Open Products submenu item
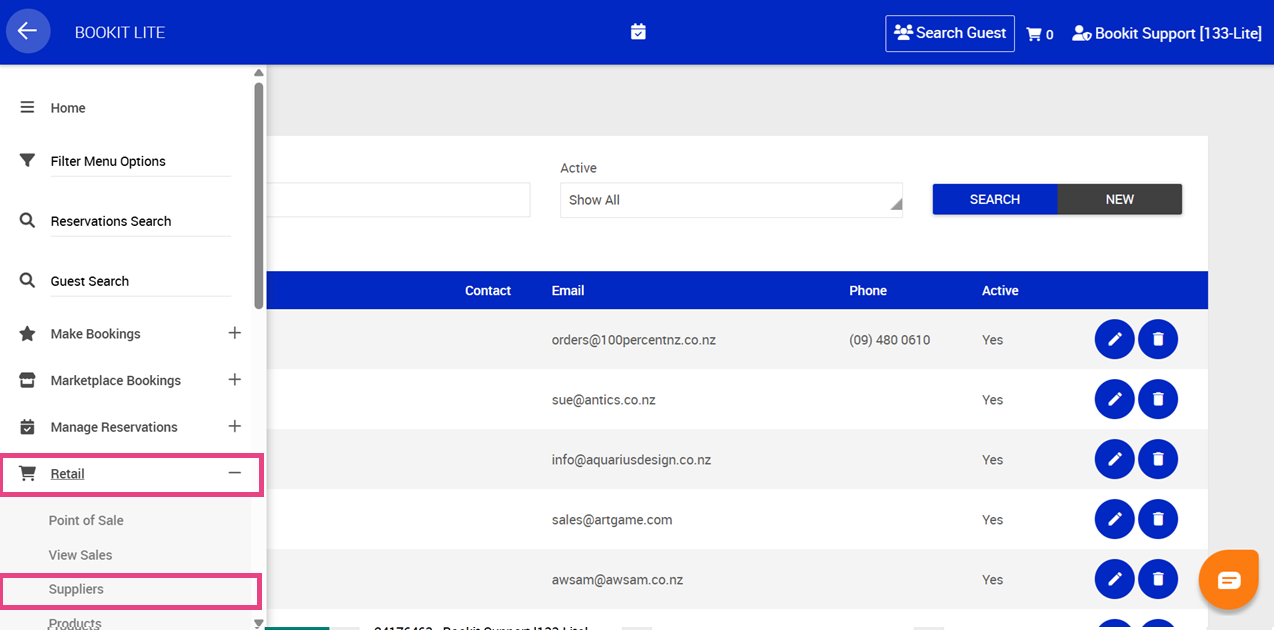 pyautogui.click(x=75, y=623)
